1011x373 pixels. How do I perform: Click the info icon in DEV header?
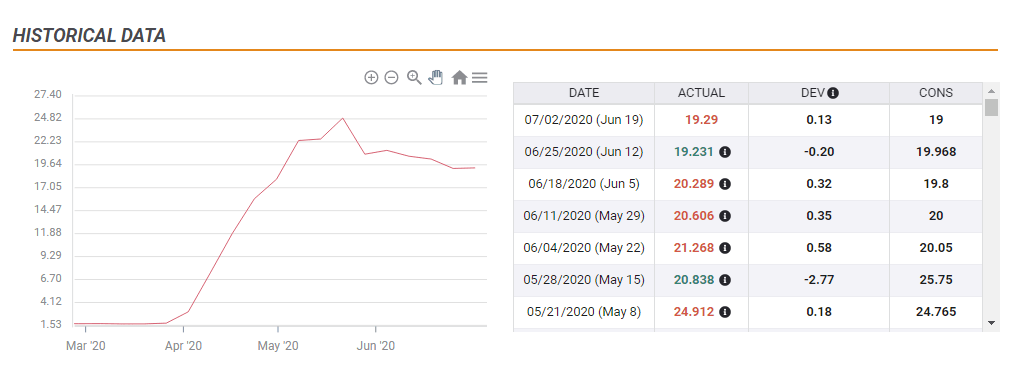pos(833,93)
